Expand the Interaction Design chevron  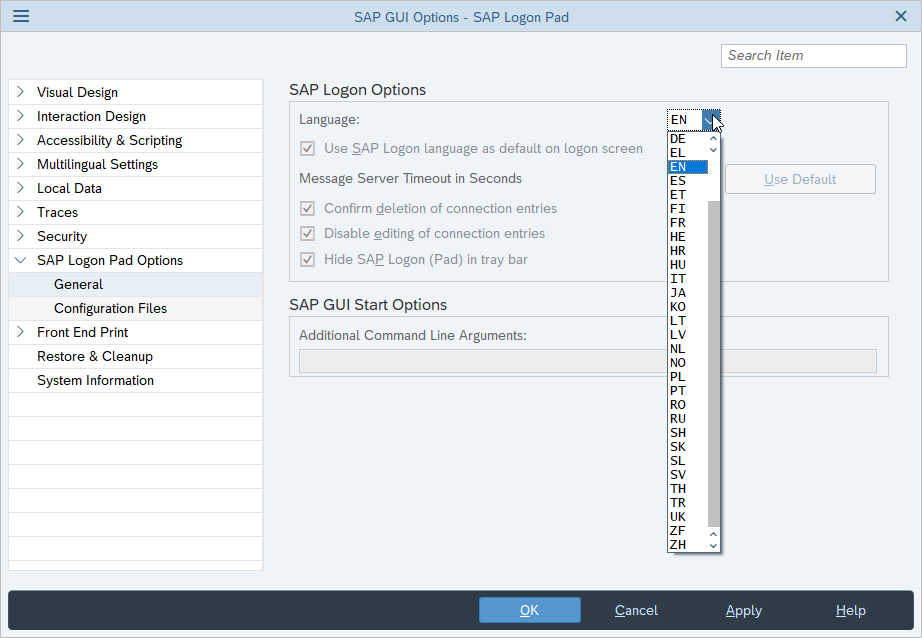click(x=21, y=116)
